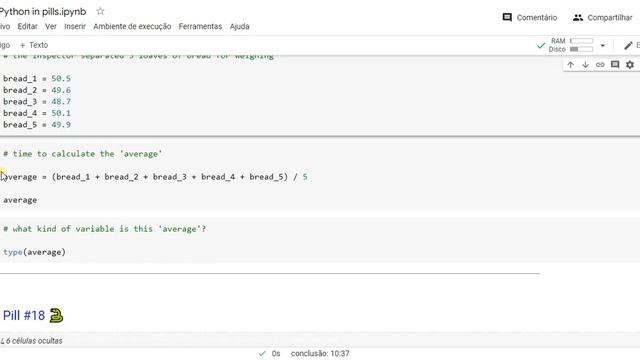Expand the runtime connection dropdown arrow
The image size is (640, 360).
[602, 45]
